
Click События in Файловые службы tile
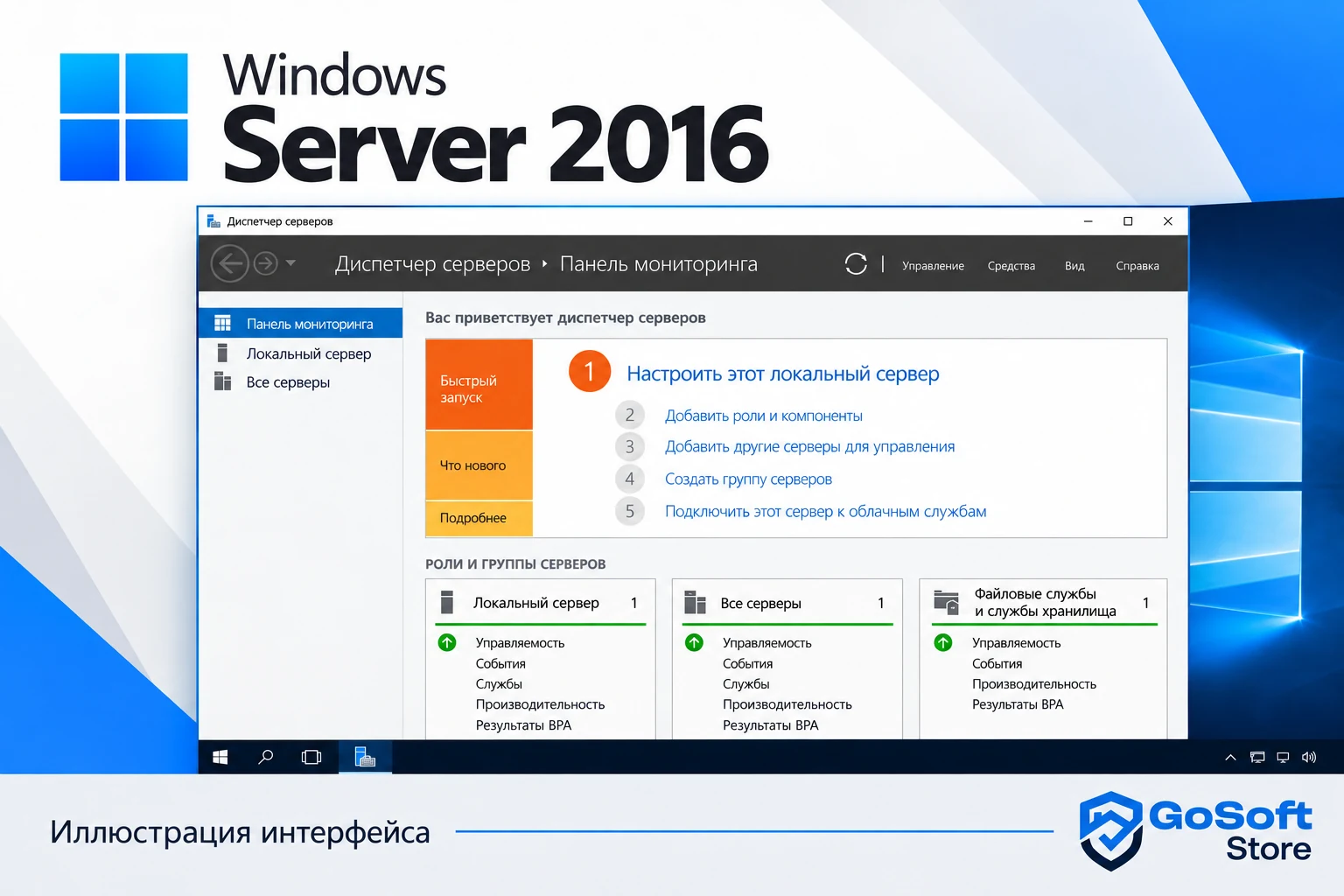click(997, 664)
